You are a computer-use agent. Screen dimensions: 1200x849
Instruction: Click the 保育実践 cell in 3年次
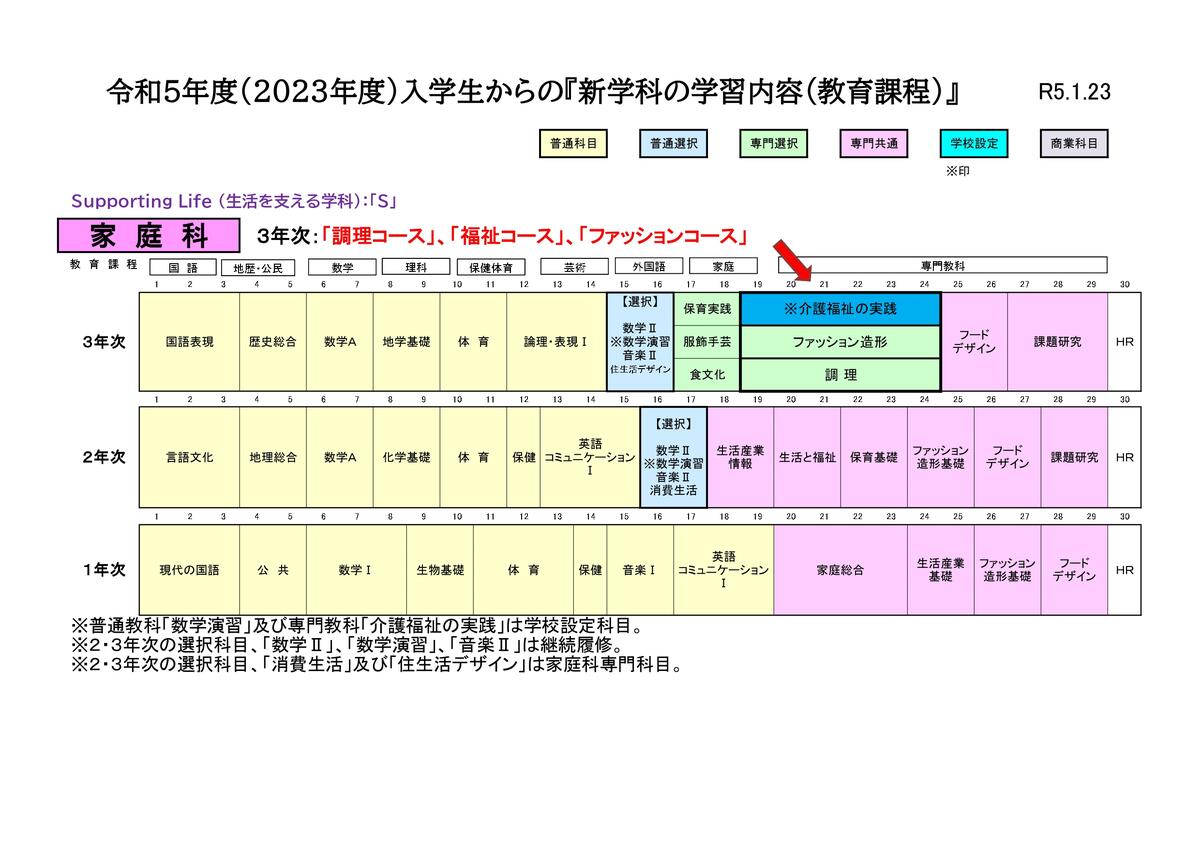pos(707,309)
